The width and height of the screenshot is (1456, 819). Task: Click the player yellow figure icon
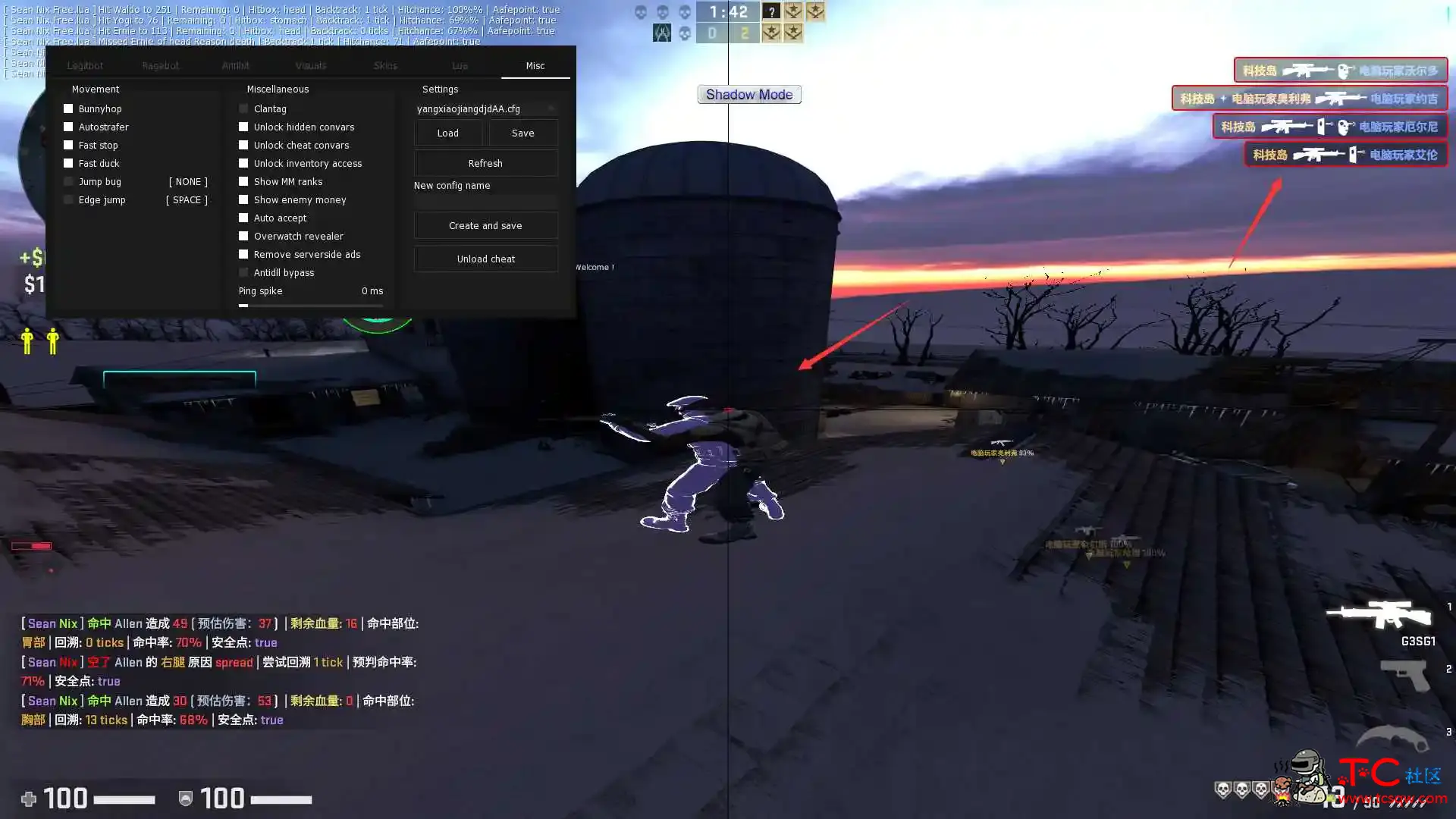point(27,341)
